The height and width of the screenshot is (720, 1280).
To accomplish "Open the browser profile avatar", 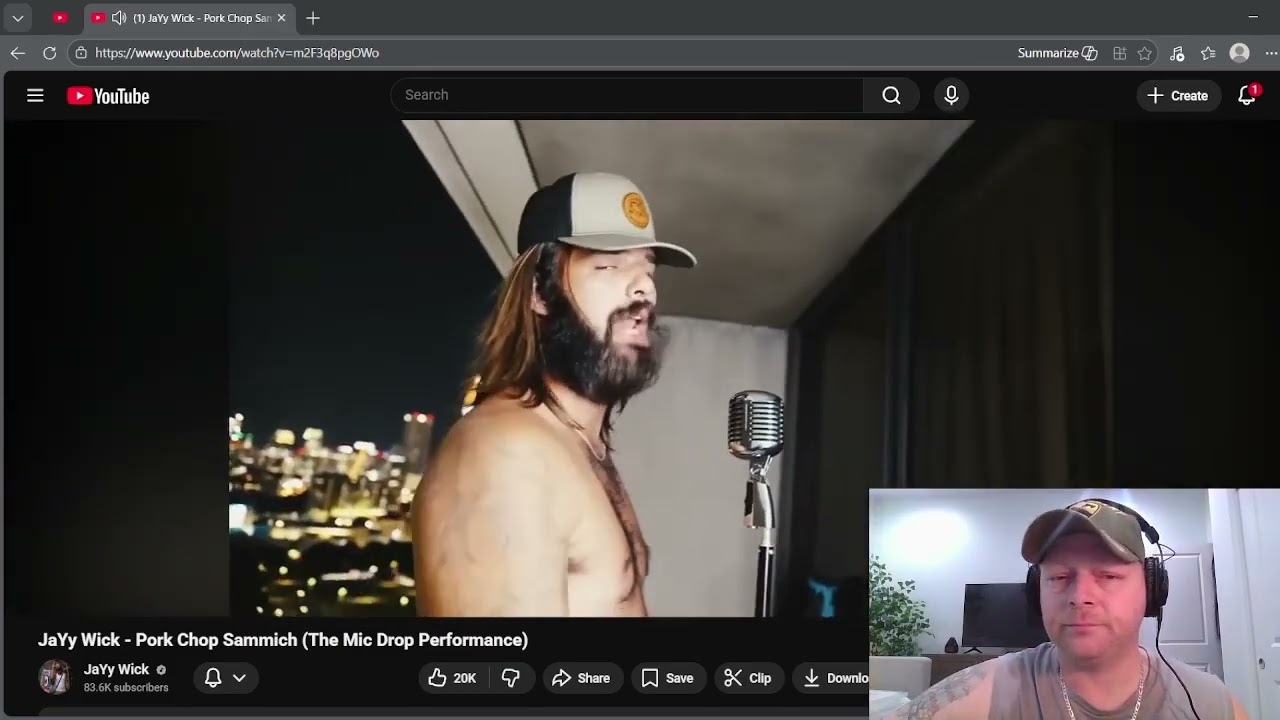I will click(1240, 53).
